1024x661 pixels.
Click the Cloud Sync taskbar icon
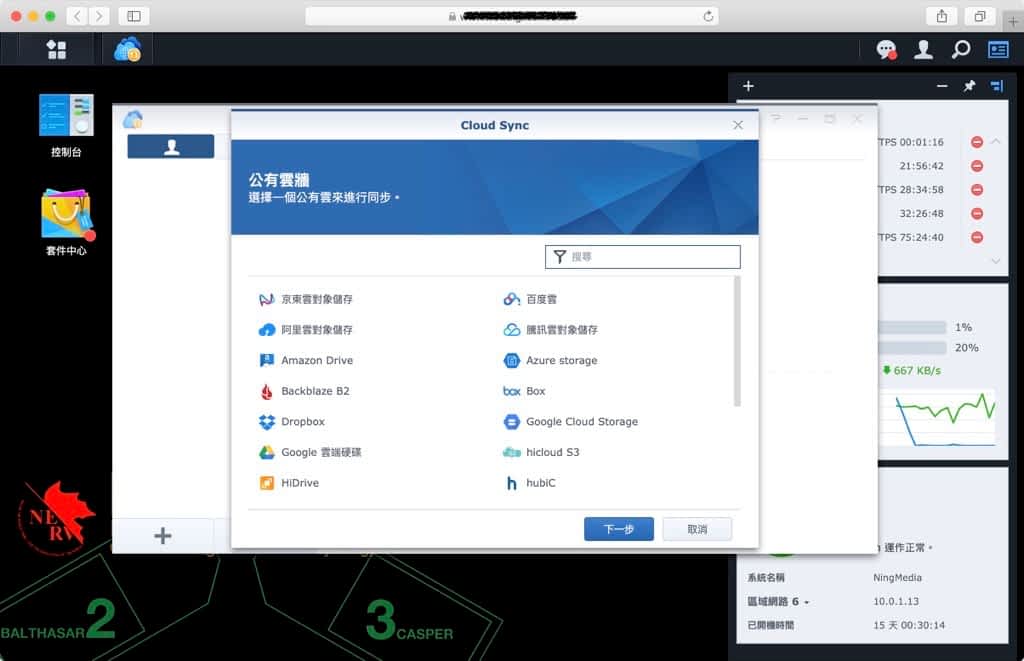click(127, 50)
